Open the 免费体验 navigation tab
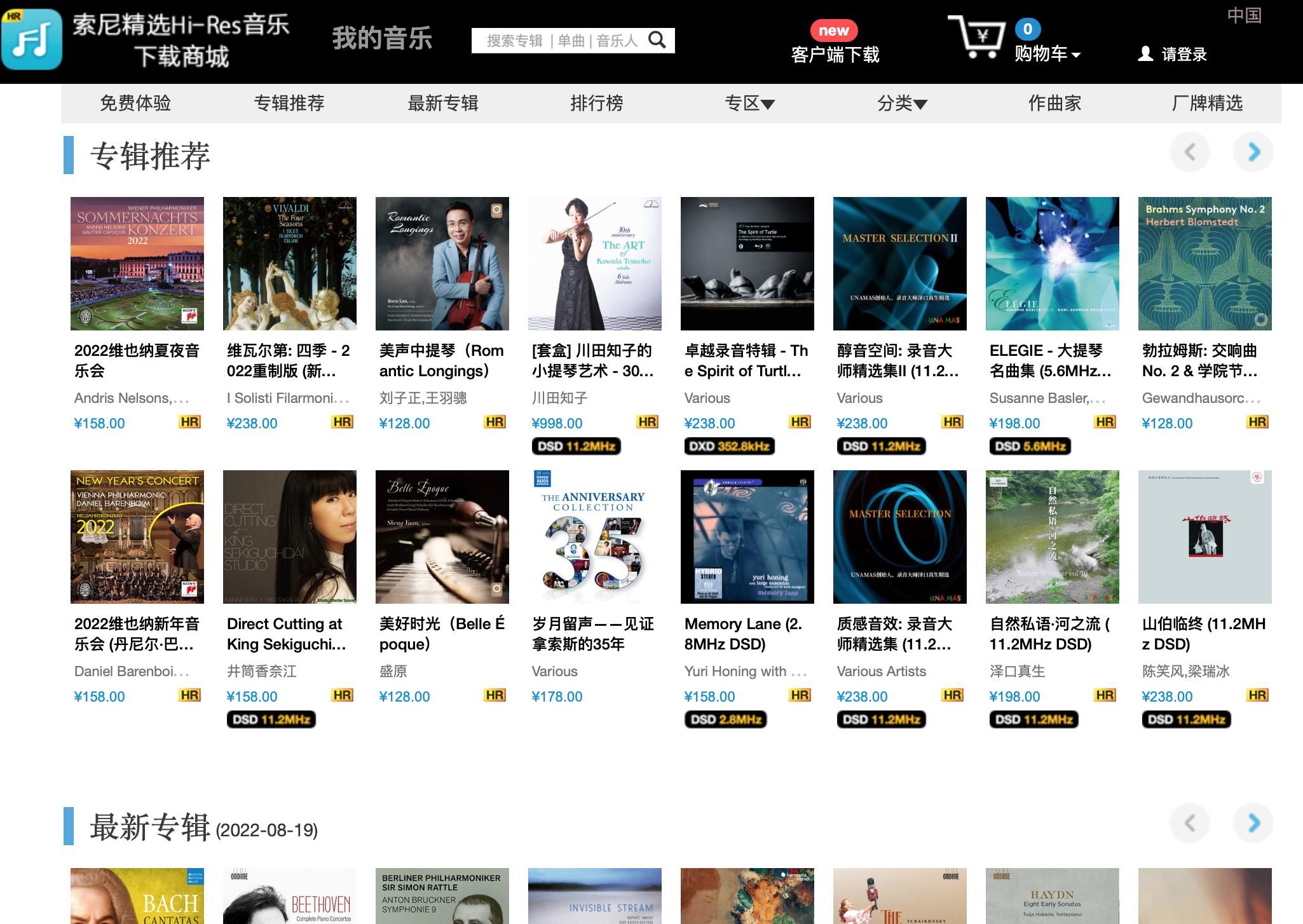Image resolution: width=1303 pixels, height=924 pixels. click(135, 103)
